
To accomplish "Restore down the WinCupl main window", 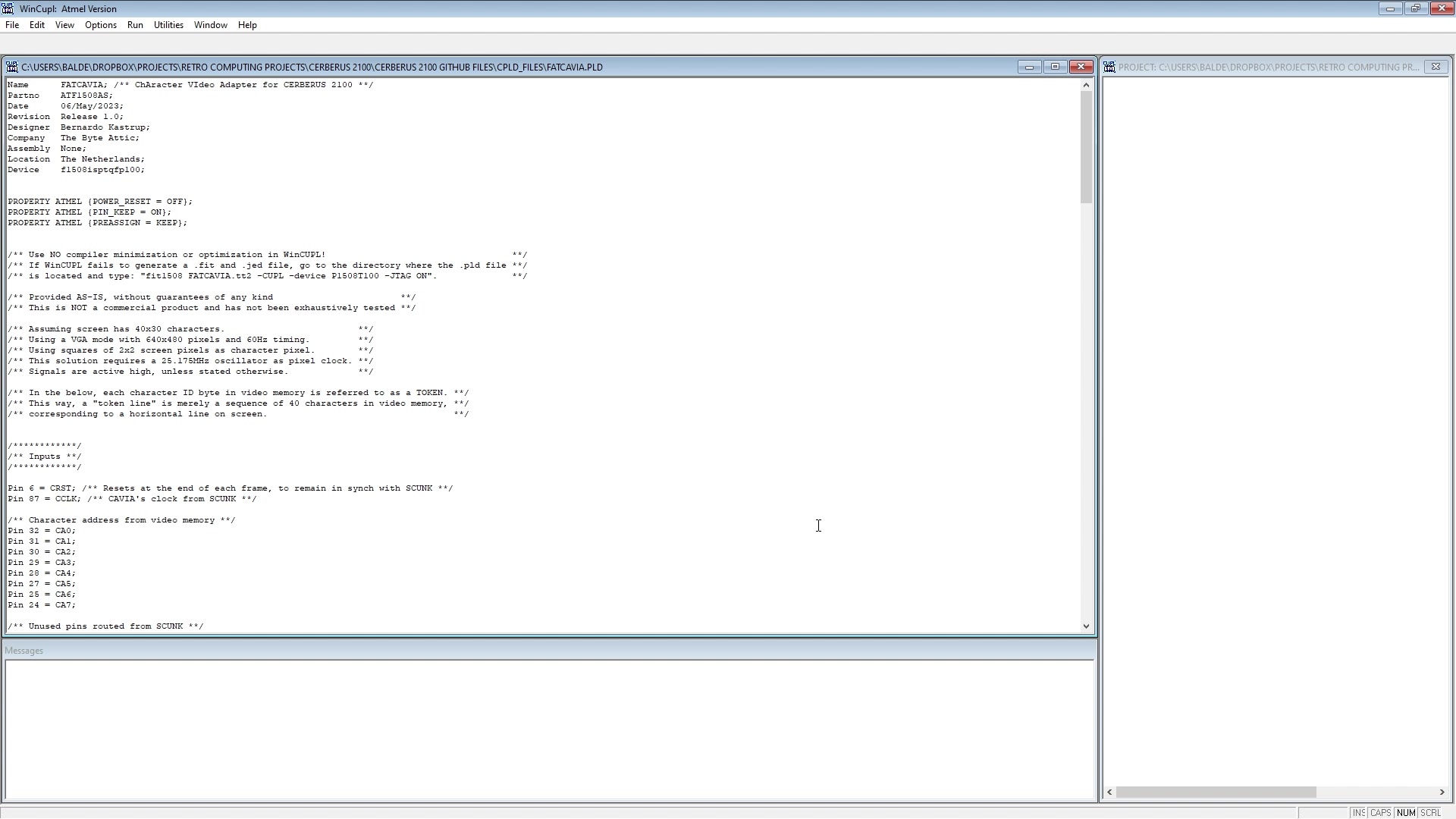I will coord(1416,8).
